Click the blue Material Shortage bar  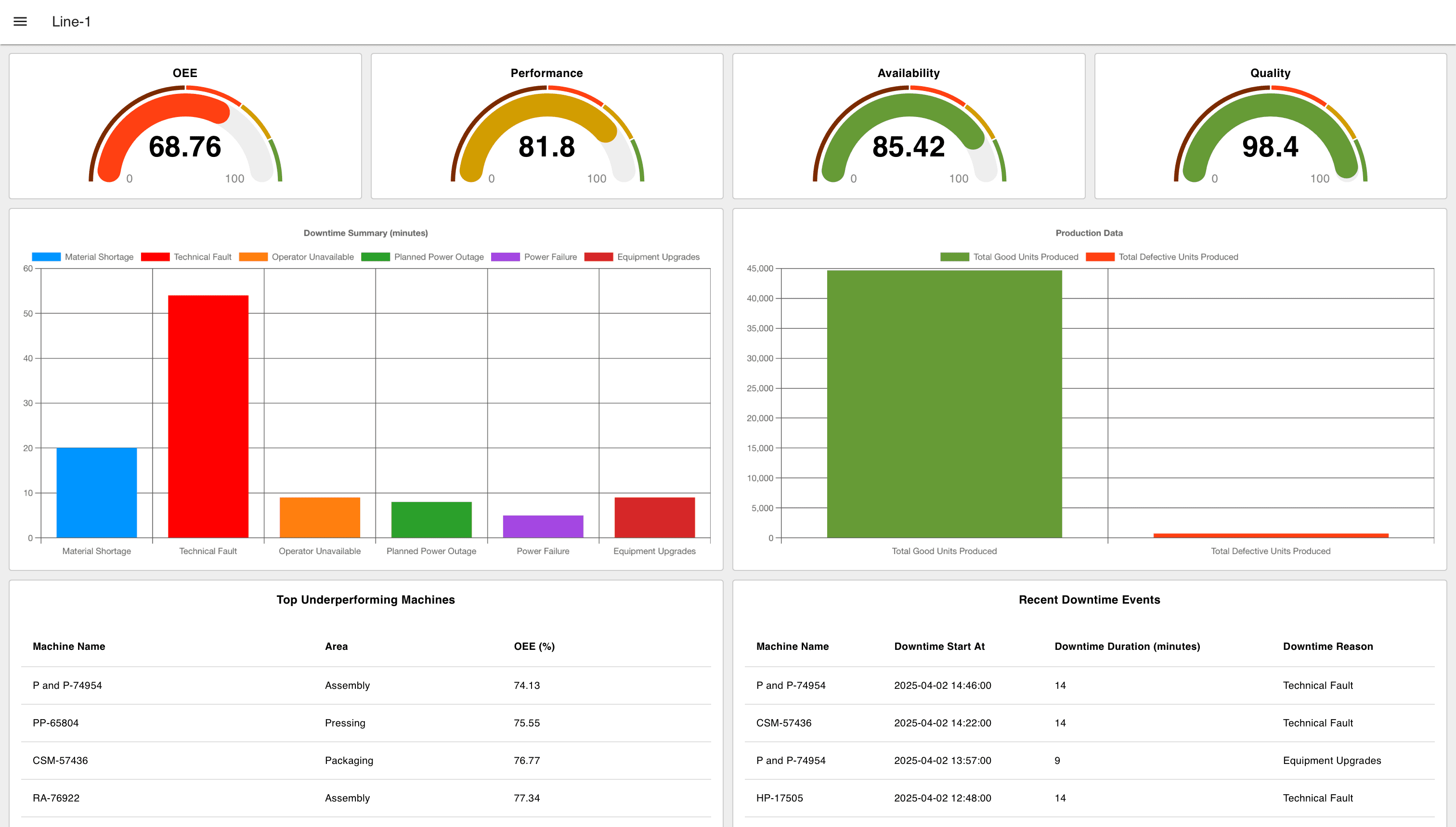(x=96, y=494)
